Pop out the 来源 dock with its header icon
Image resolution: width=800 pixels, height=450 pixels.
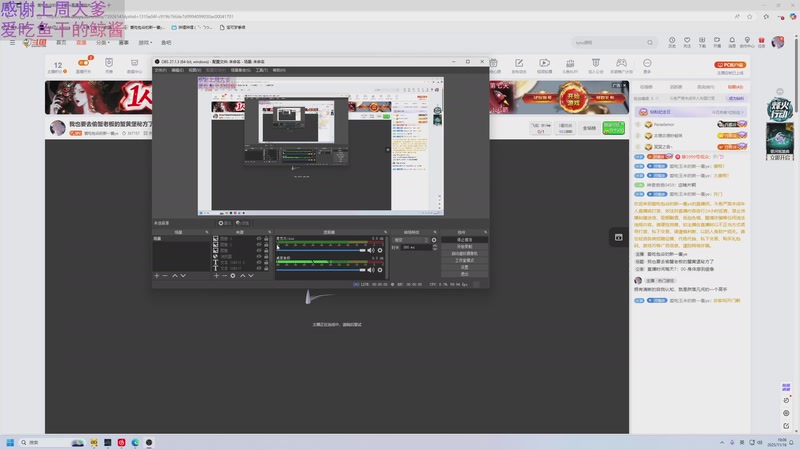[270, 232]
